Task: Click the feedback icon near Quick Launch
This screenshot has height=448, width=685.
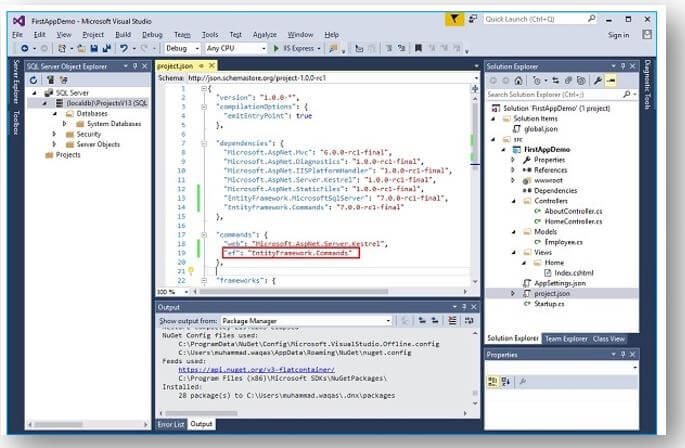Action: click(473, 19)
